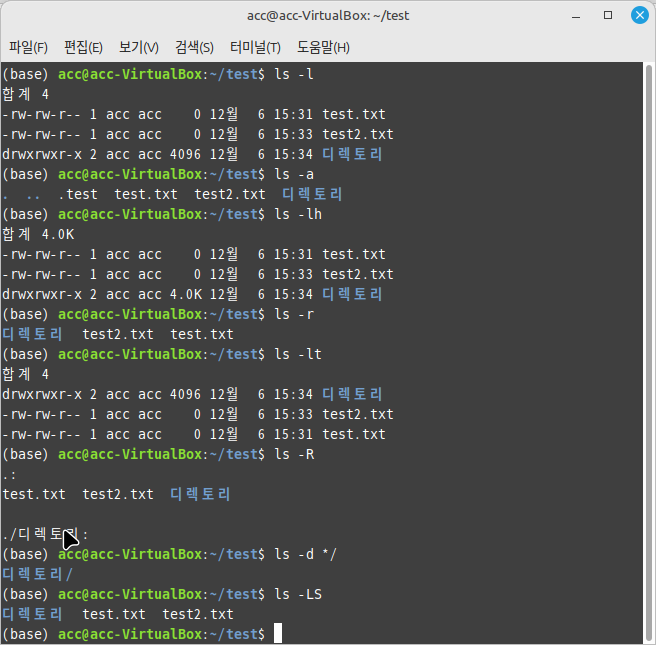
Task: Click the '합계 4.0K' output line
Action: (38, 234)
